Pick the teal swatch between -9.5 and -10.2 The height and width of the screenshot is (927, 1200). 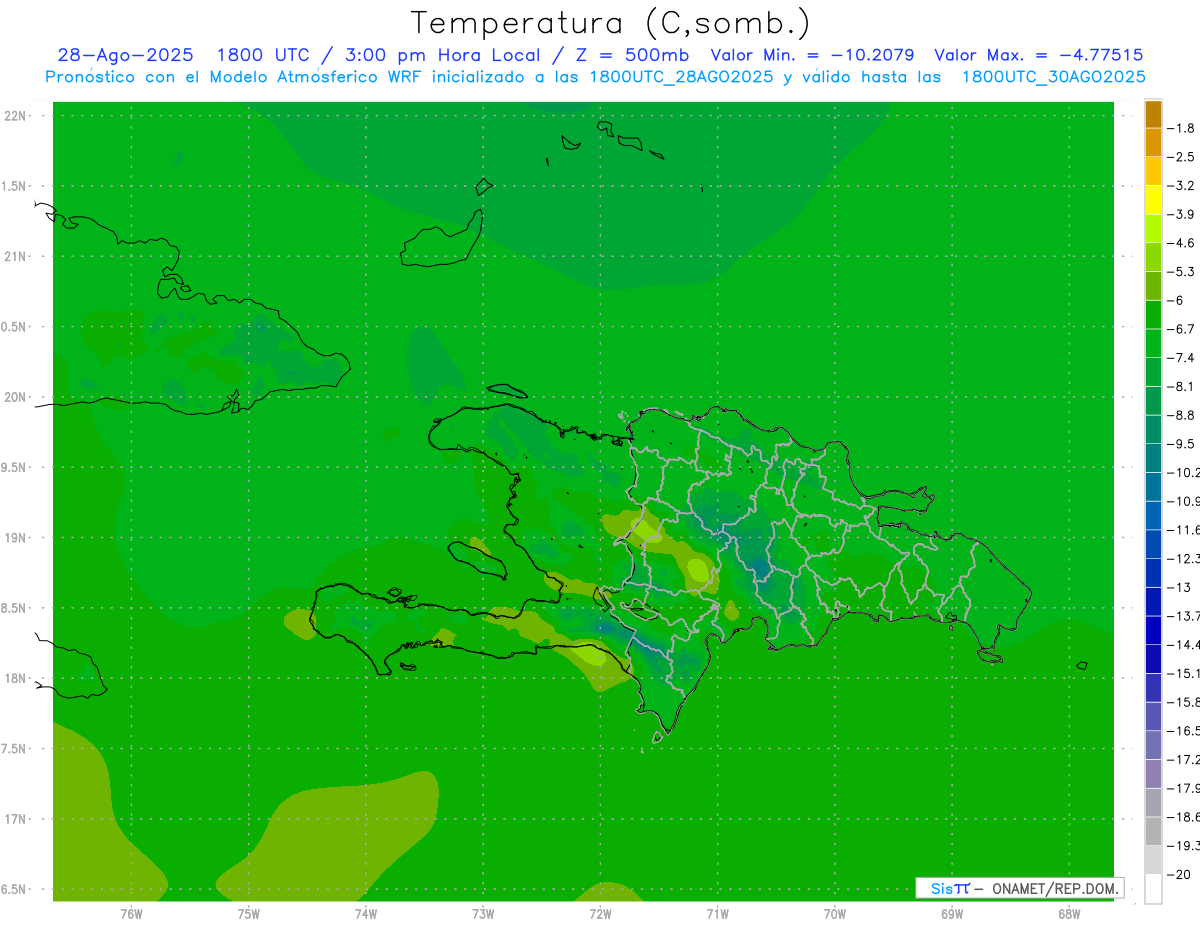tap(1154, 458)
